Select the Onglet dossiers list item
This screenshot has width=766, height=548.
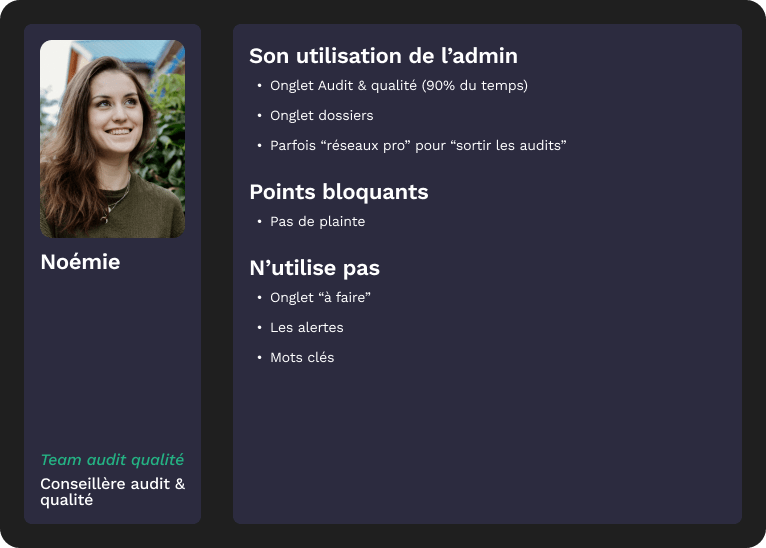(x=321, y=116)
